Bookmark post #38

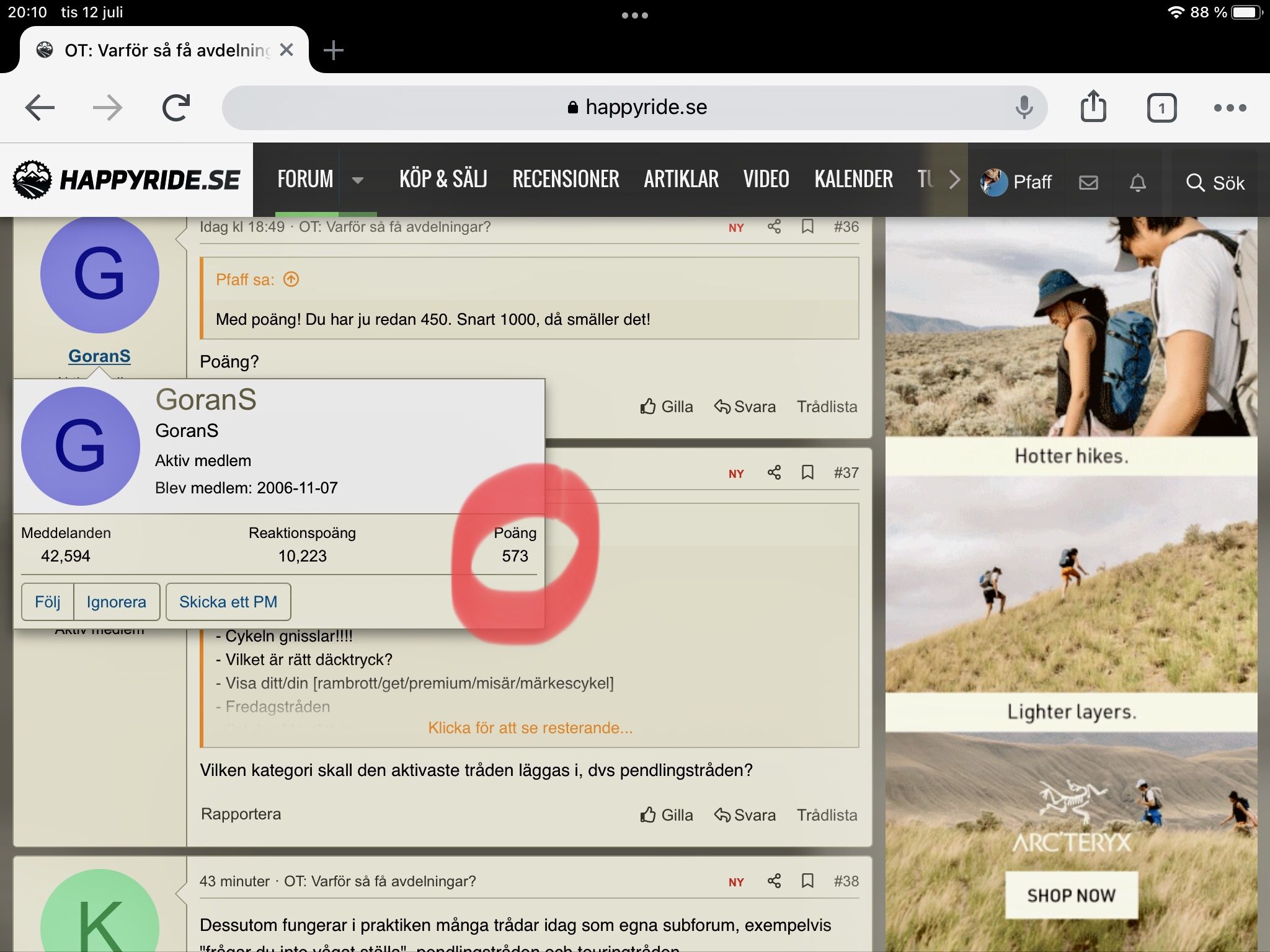pos(807,881)
